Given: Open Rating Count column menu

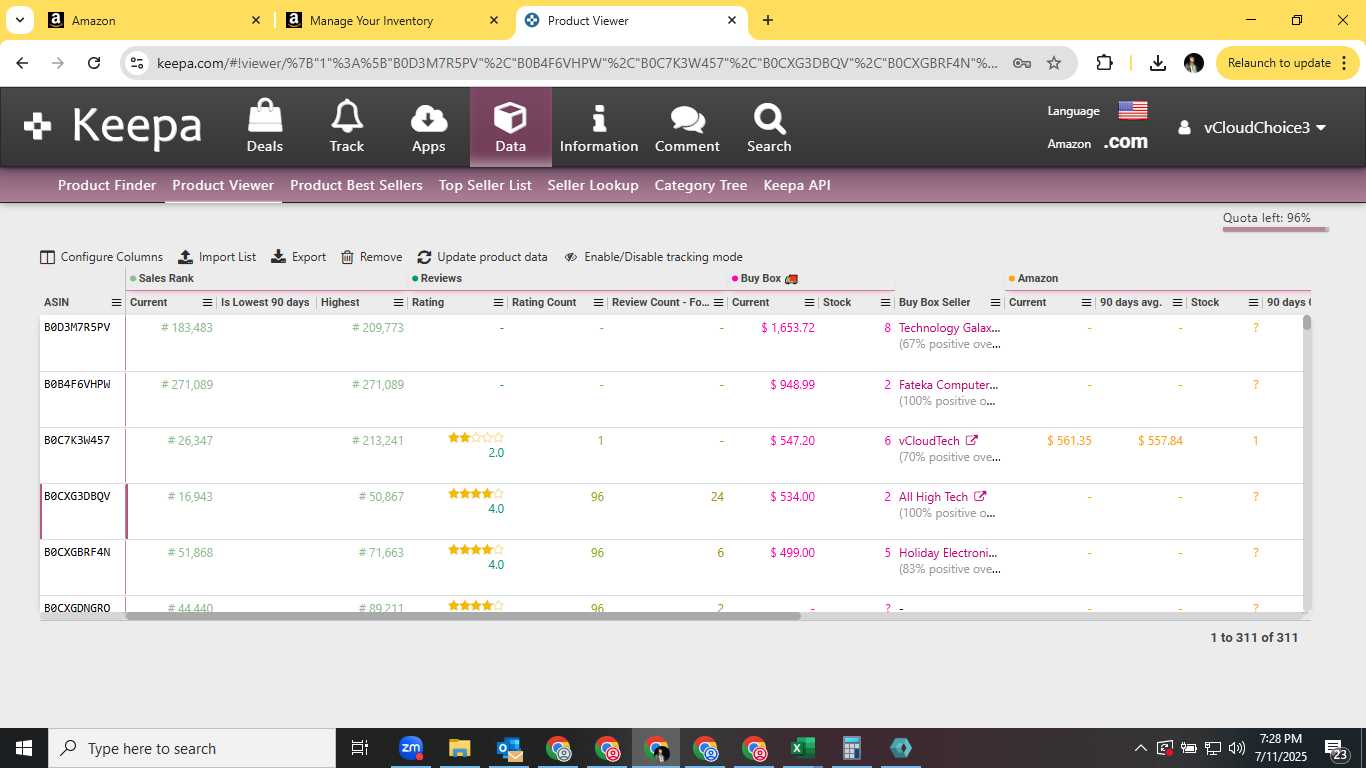Looking at the screenshot, I should 599,302.
